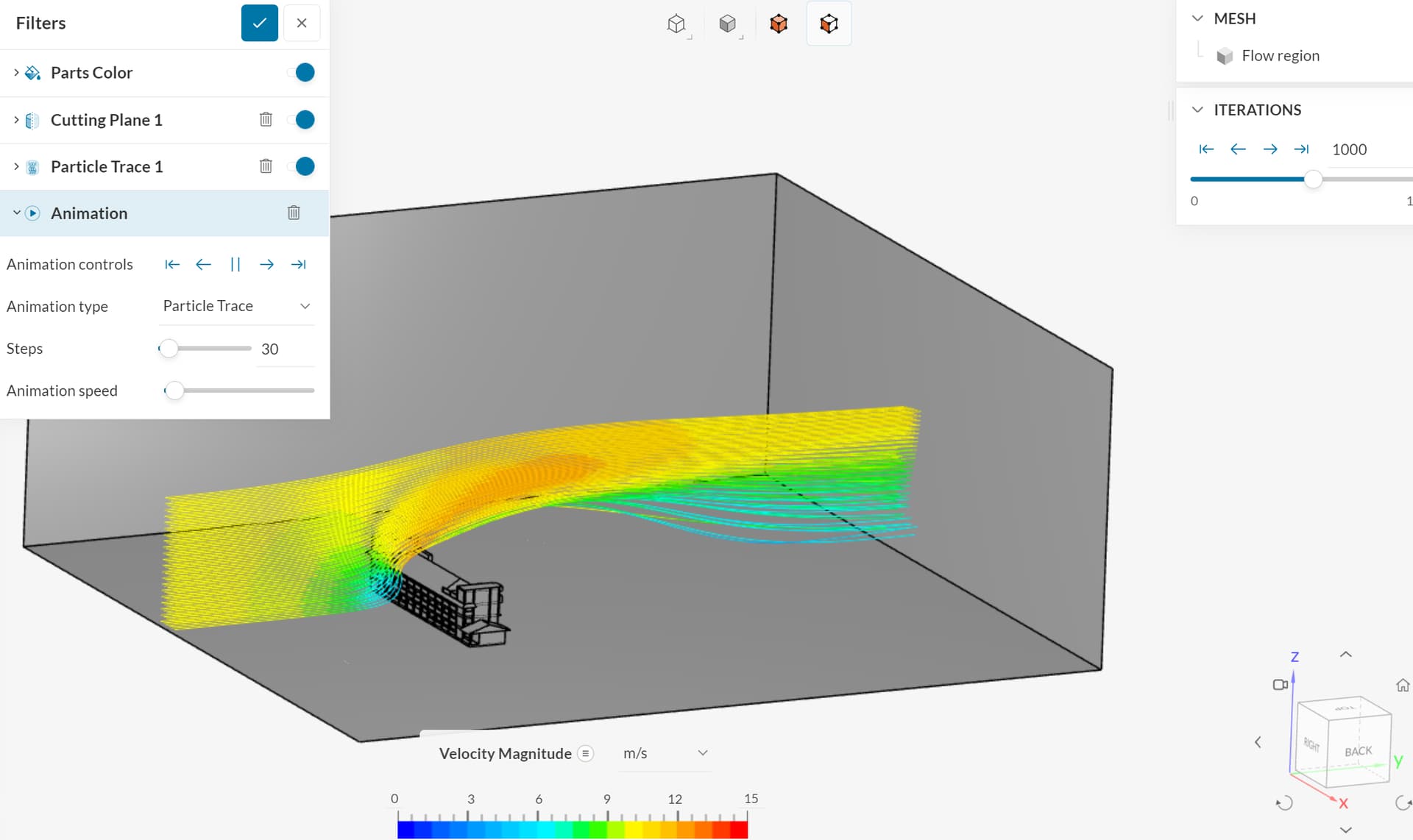Click the camera projection icon near orientation cube
1413x840 pixels.
pos(1280,684)
